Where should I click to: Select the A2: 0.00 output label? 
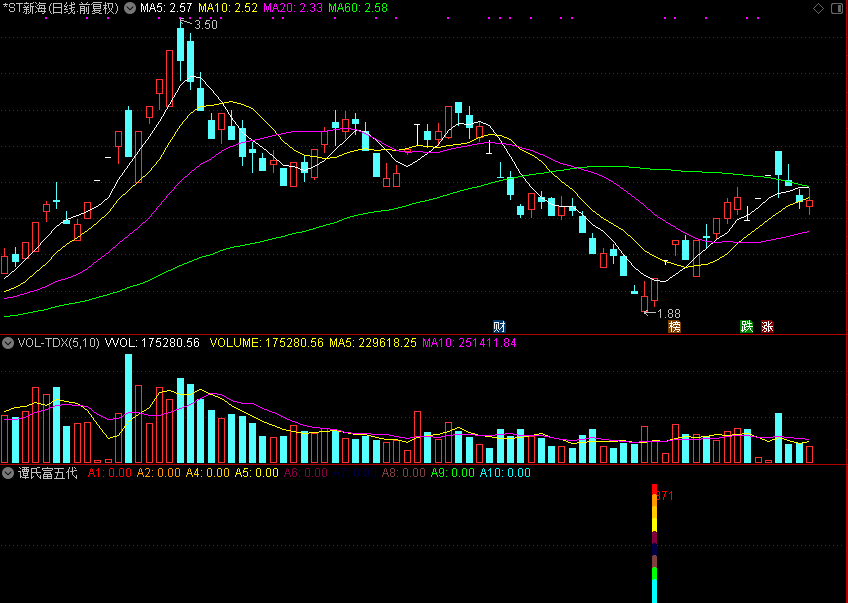[158, 473]
